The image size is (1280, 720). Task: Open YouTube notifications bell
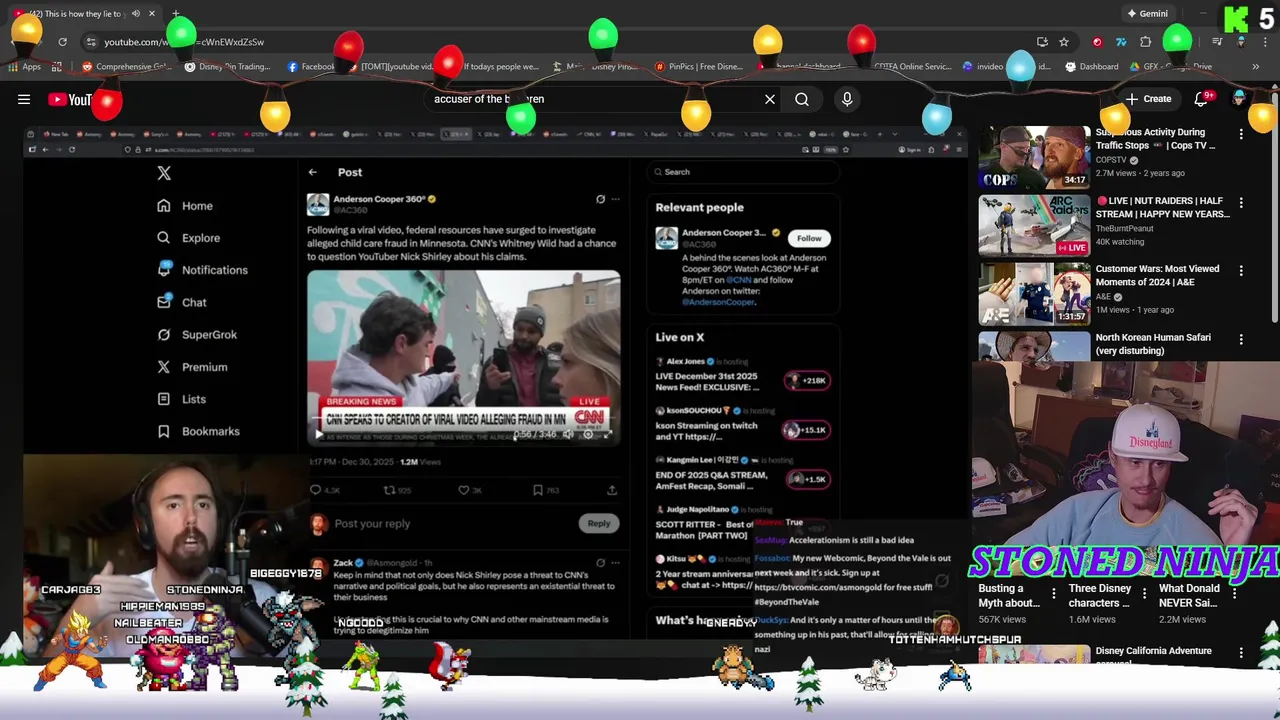pos(1202,99)
